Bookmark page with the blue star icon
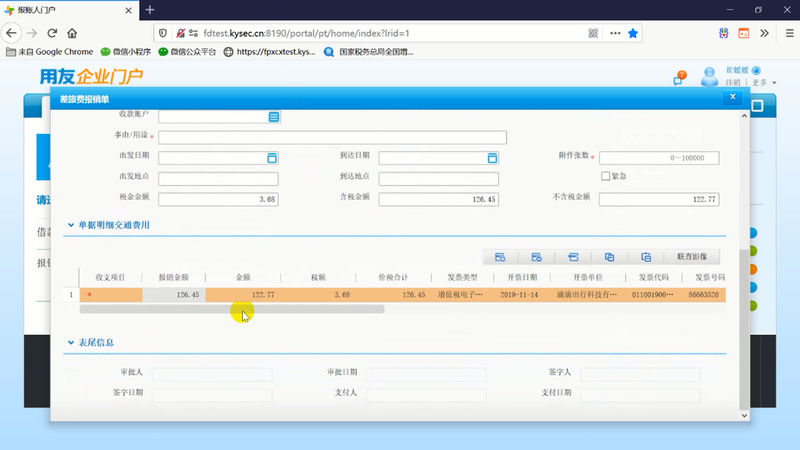Image resolution: width=800 pixels, height=450 pixels. [x=633, y=33]
